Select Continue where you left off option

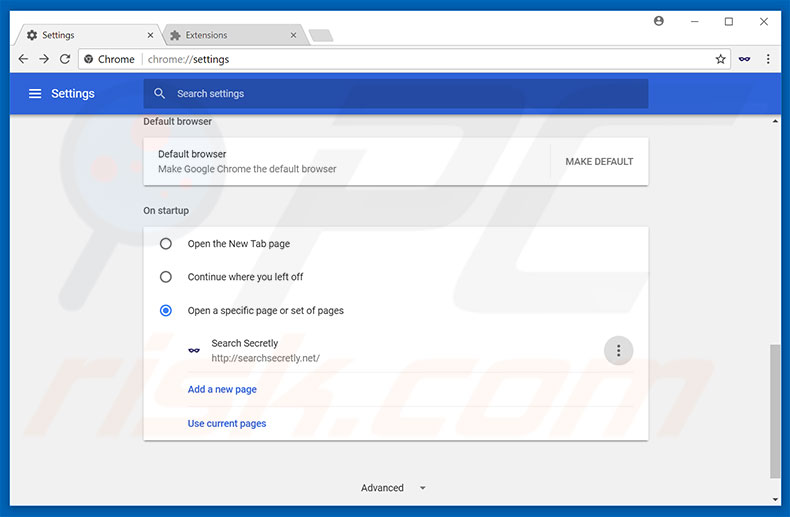coord(166,277)
